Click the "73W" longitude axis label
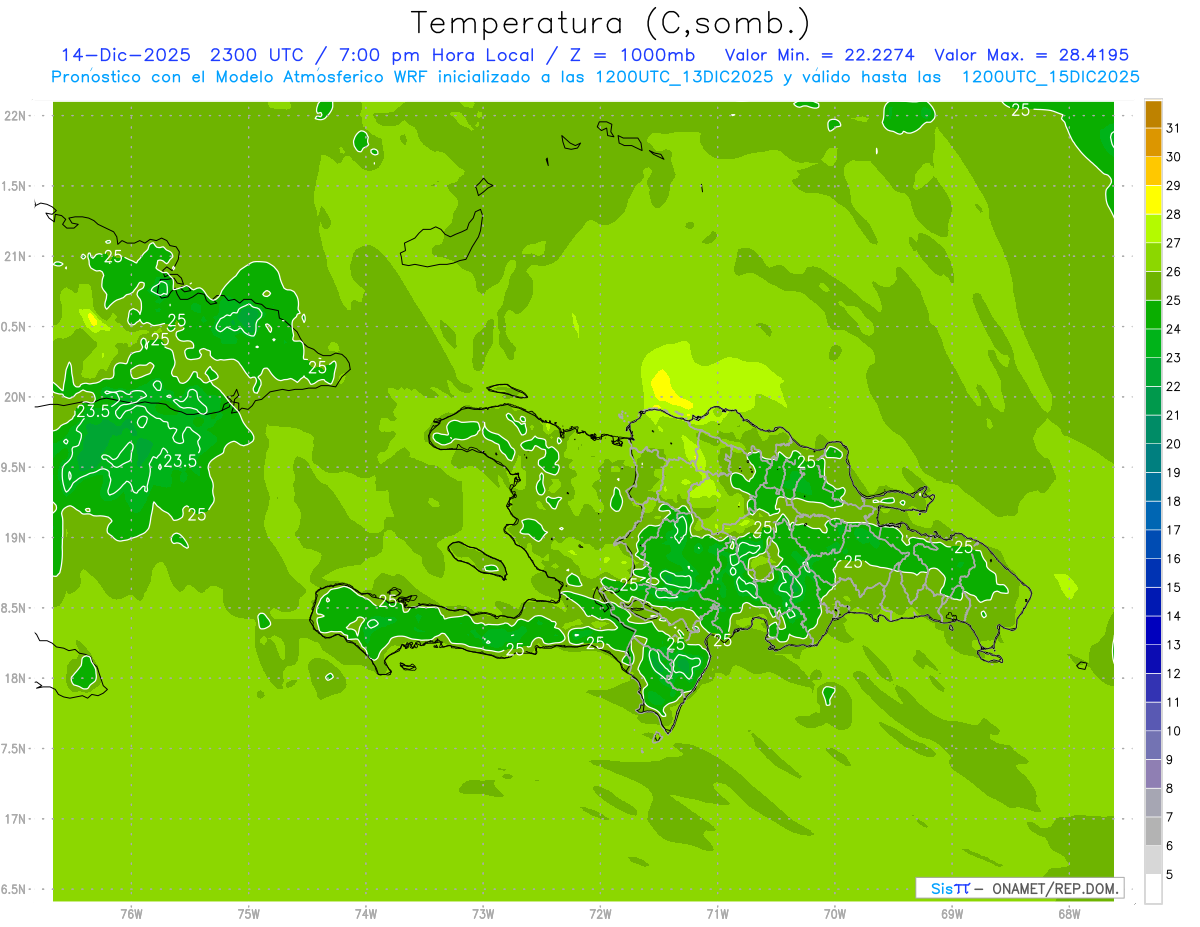The width and height of the screenshot is (1200, 927). [483, 914]
